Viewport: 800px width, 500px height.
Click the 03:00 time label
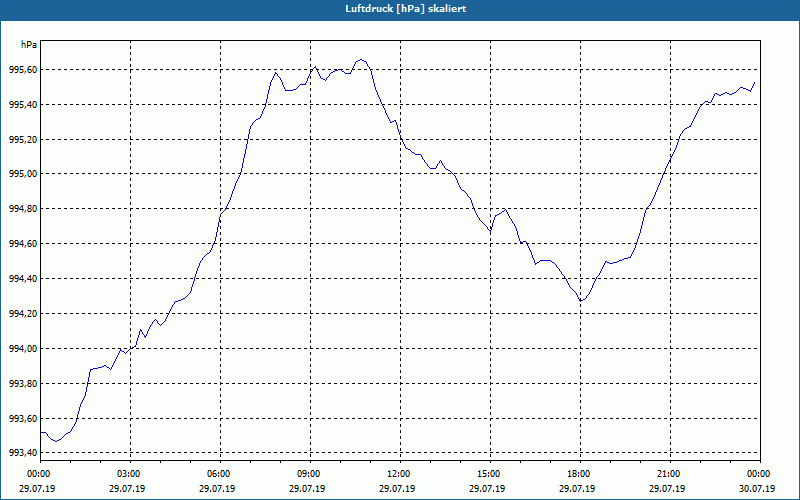tap(131, 474)
